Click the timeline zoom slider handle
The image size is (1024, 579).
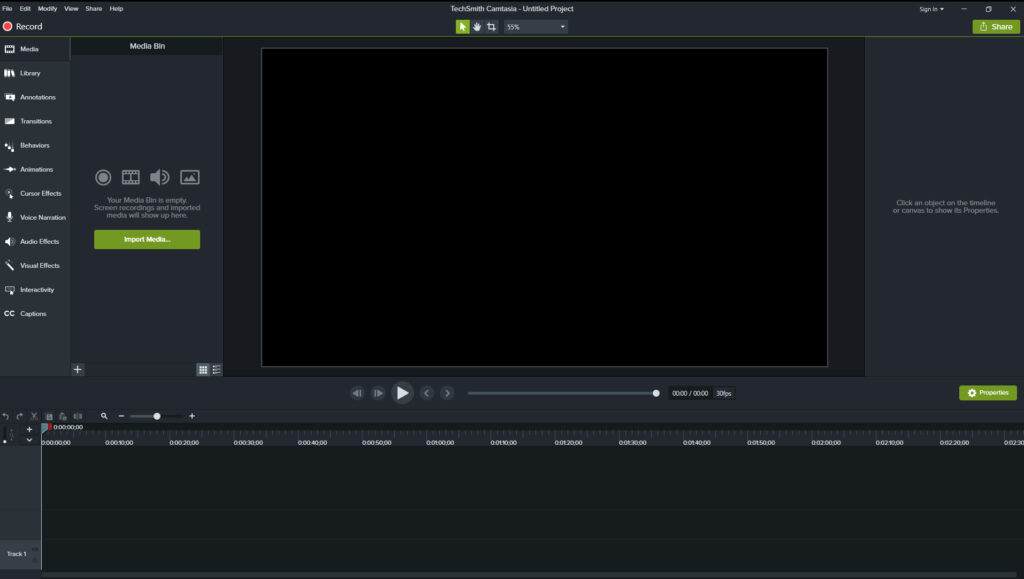[x=157, y=416]
